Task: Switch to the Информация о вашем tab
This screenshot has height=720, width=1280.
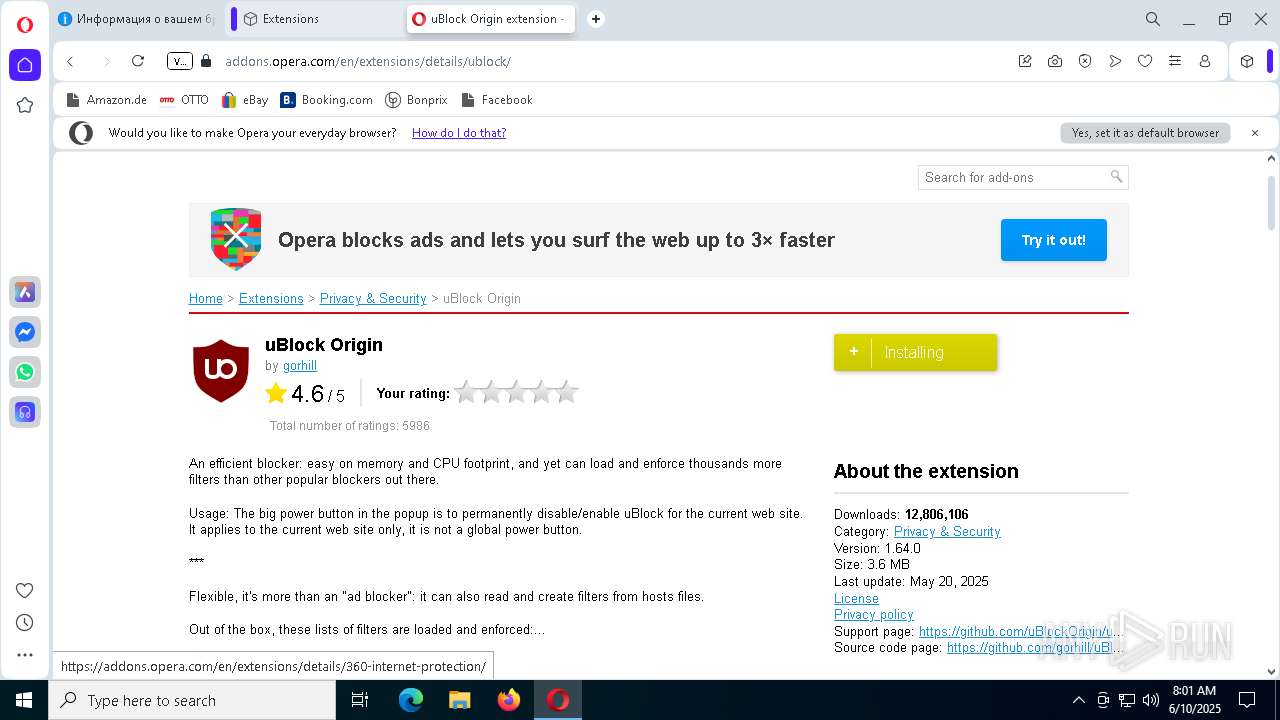Action: (x=136, y=19)
